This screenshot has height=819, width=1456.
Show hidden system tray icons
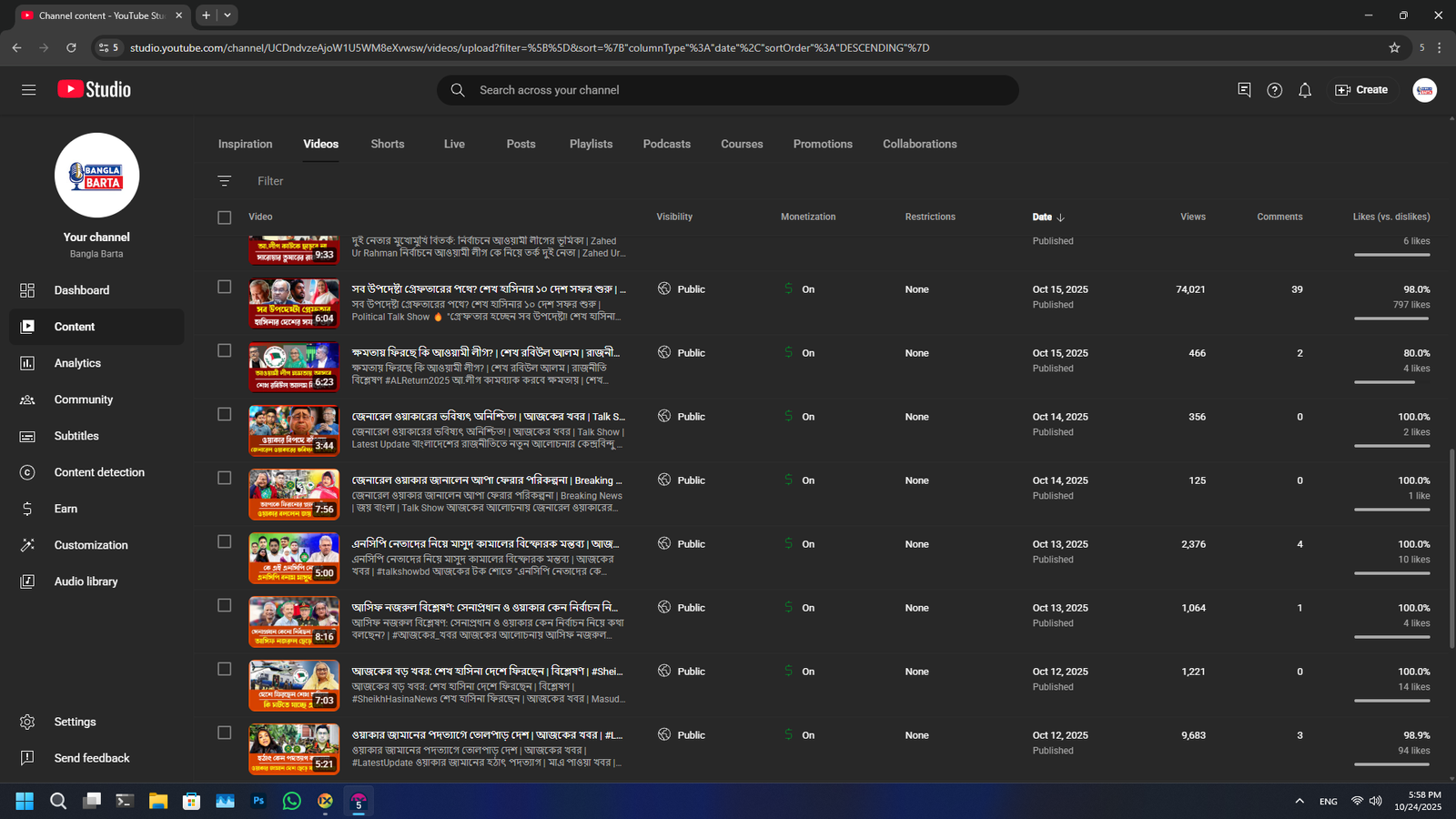1299,801
